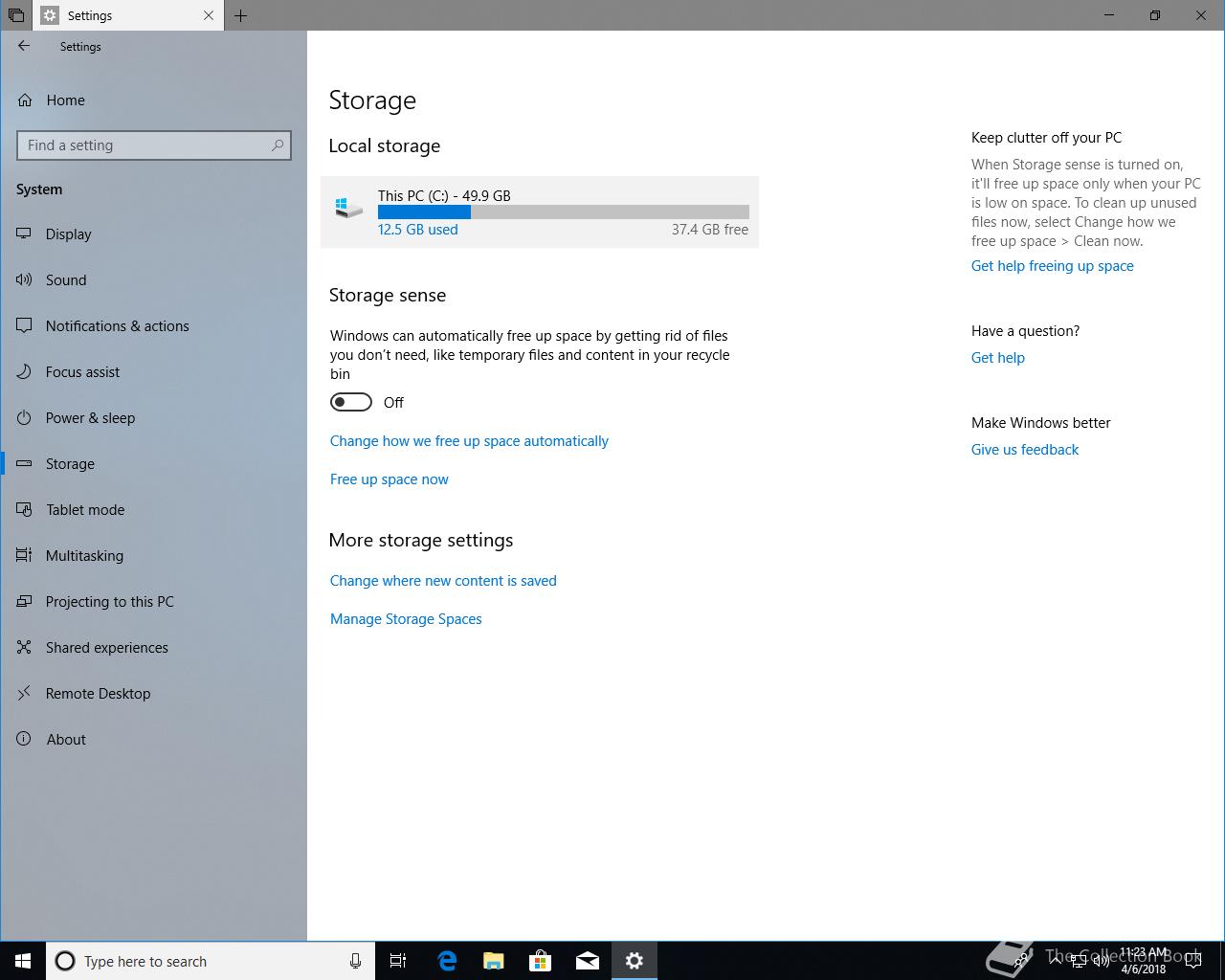Open Mail app from taskbar

[x=588, y=961]
